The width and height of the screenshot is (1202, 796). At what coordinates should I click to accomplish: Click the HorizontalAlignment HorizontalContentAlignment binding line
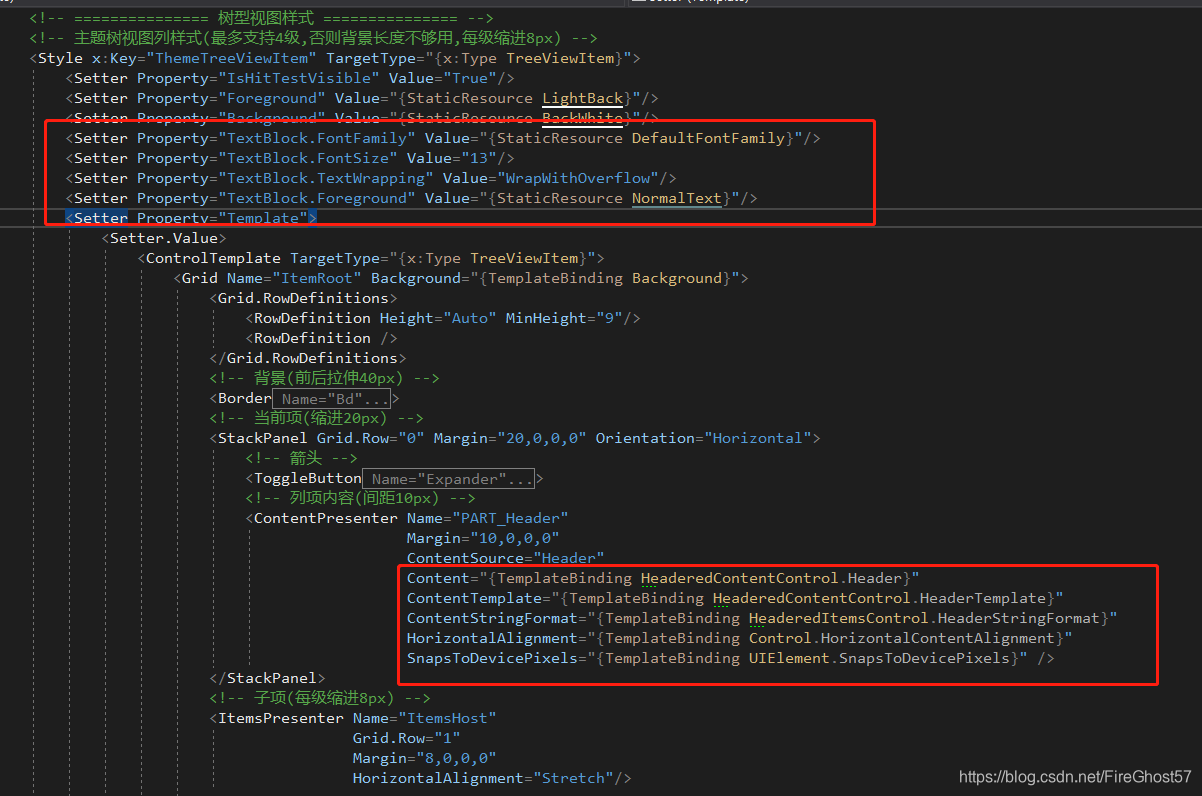pyautogui.click(x=739, y=638)
